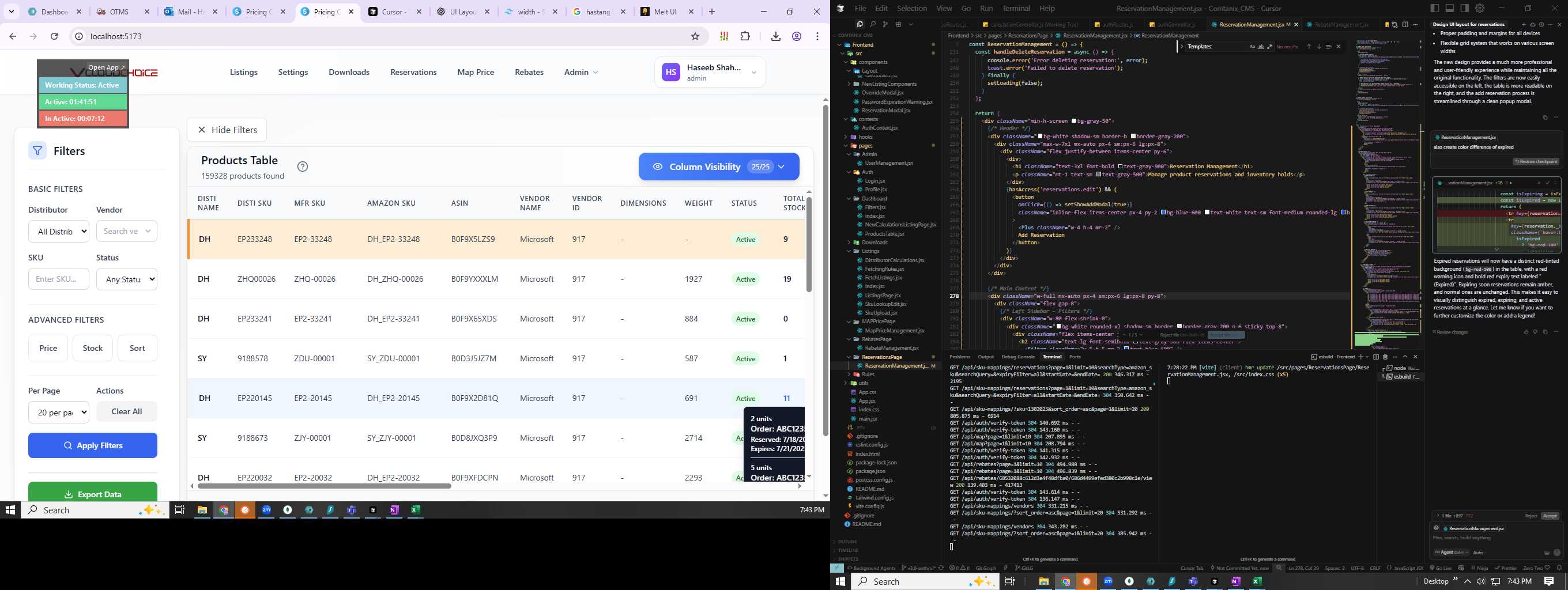Open the Explorer view icon in Cursor
Image resolution: width=1568 pixels, height=590 pixels.
coord(860,24)
